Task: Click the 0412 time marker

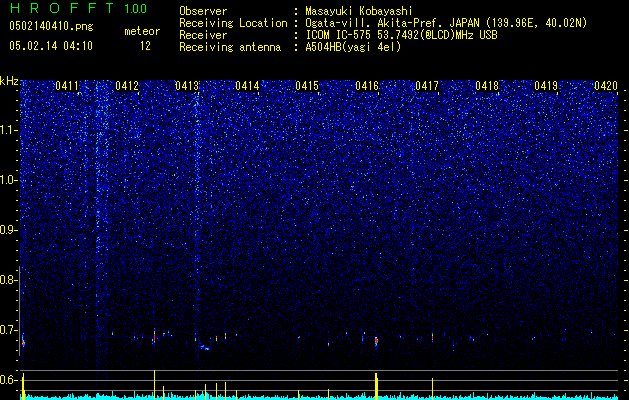Action: coord(127,86)
